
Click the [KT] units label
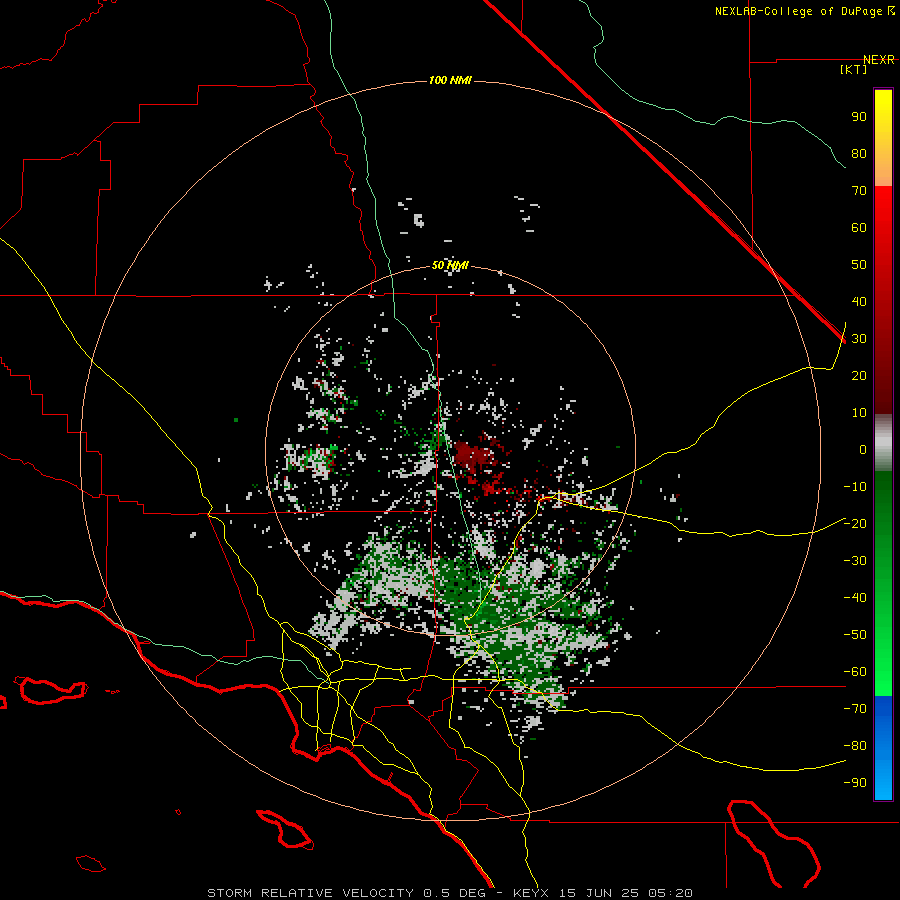coord(854,69)
